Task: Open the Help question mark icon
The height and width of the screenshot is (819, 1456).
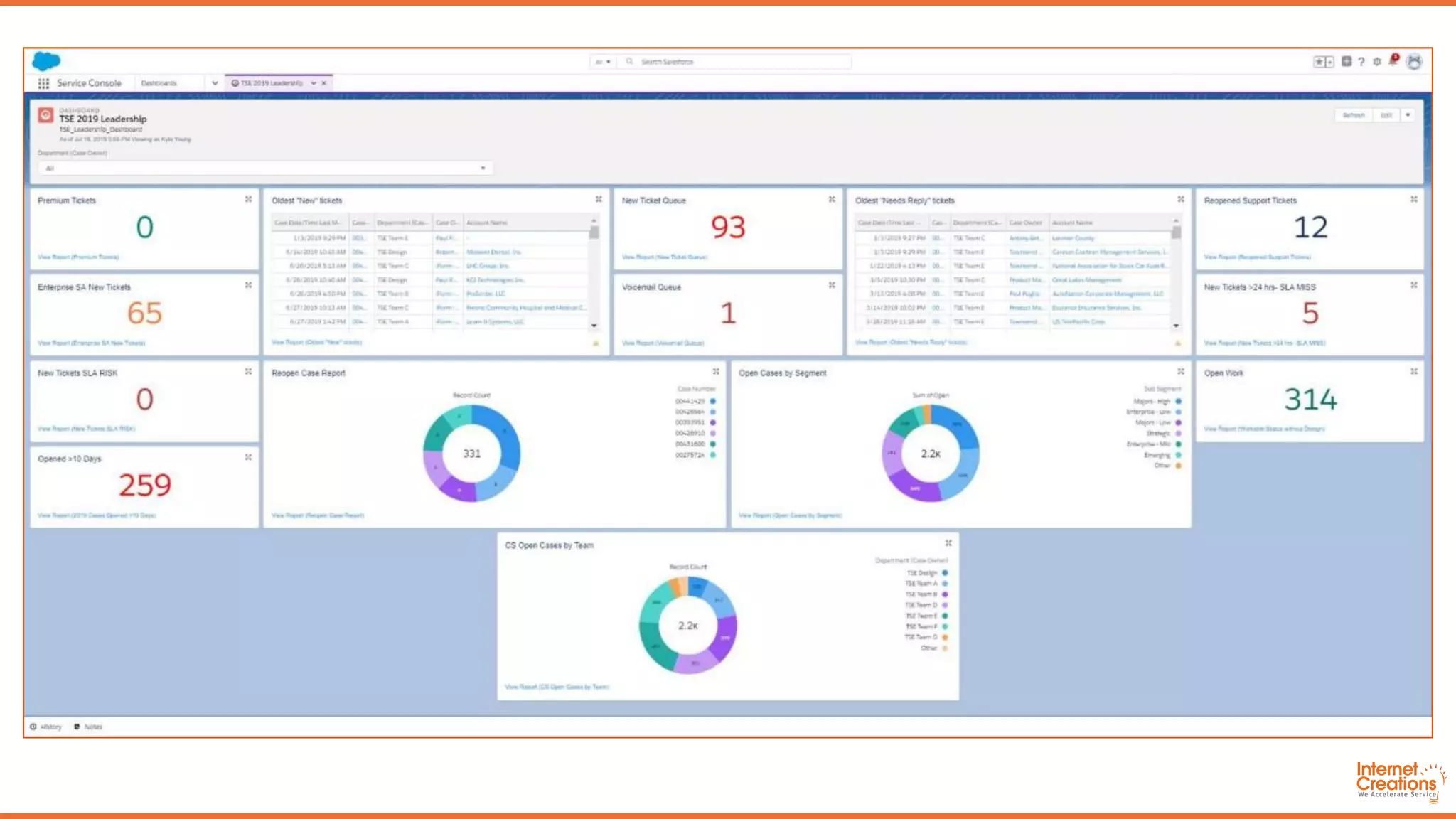Action: click(x=1361, y=62)
